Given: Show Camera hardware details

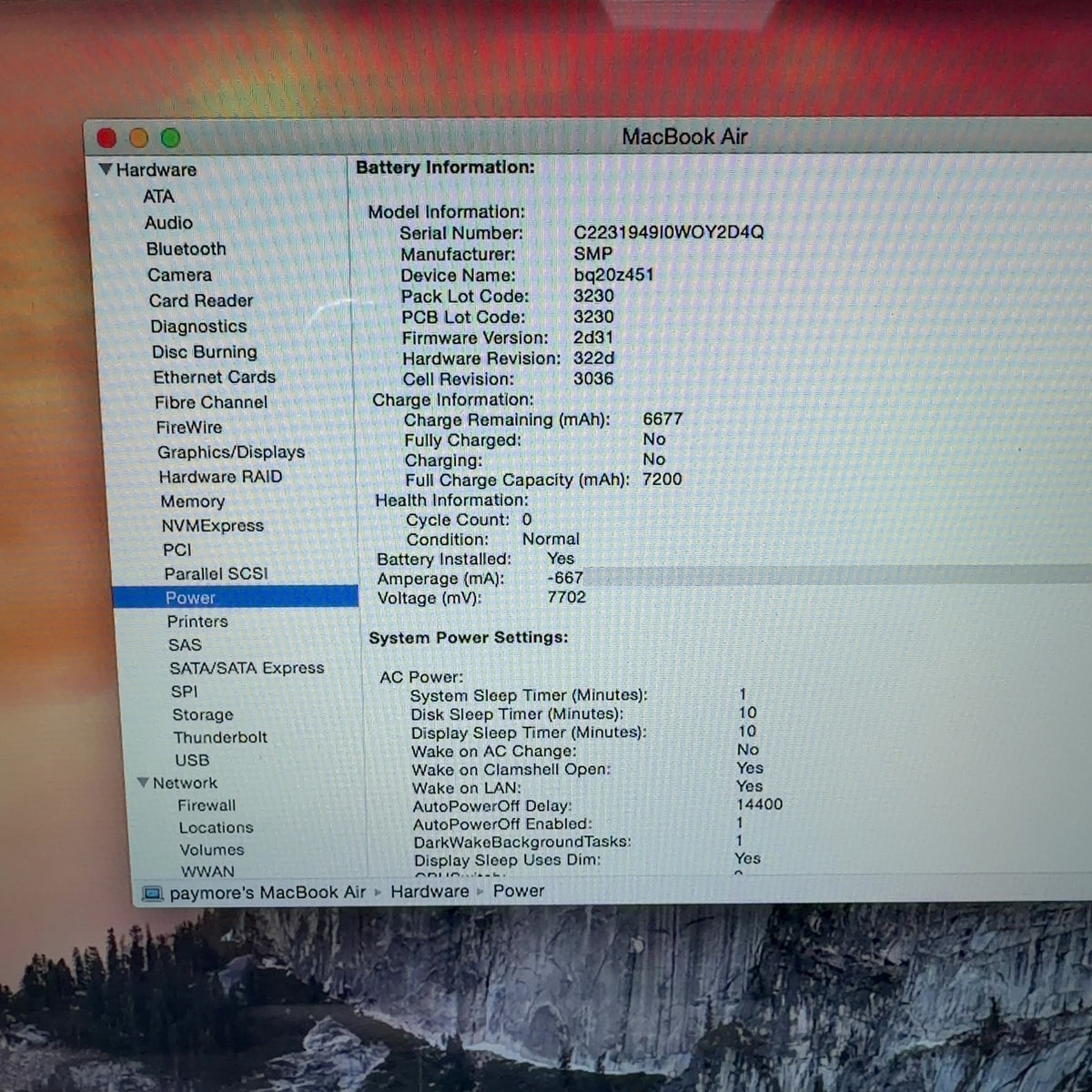Looking at the screenshot, I should point(179,275).
